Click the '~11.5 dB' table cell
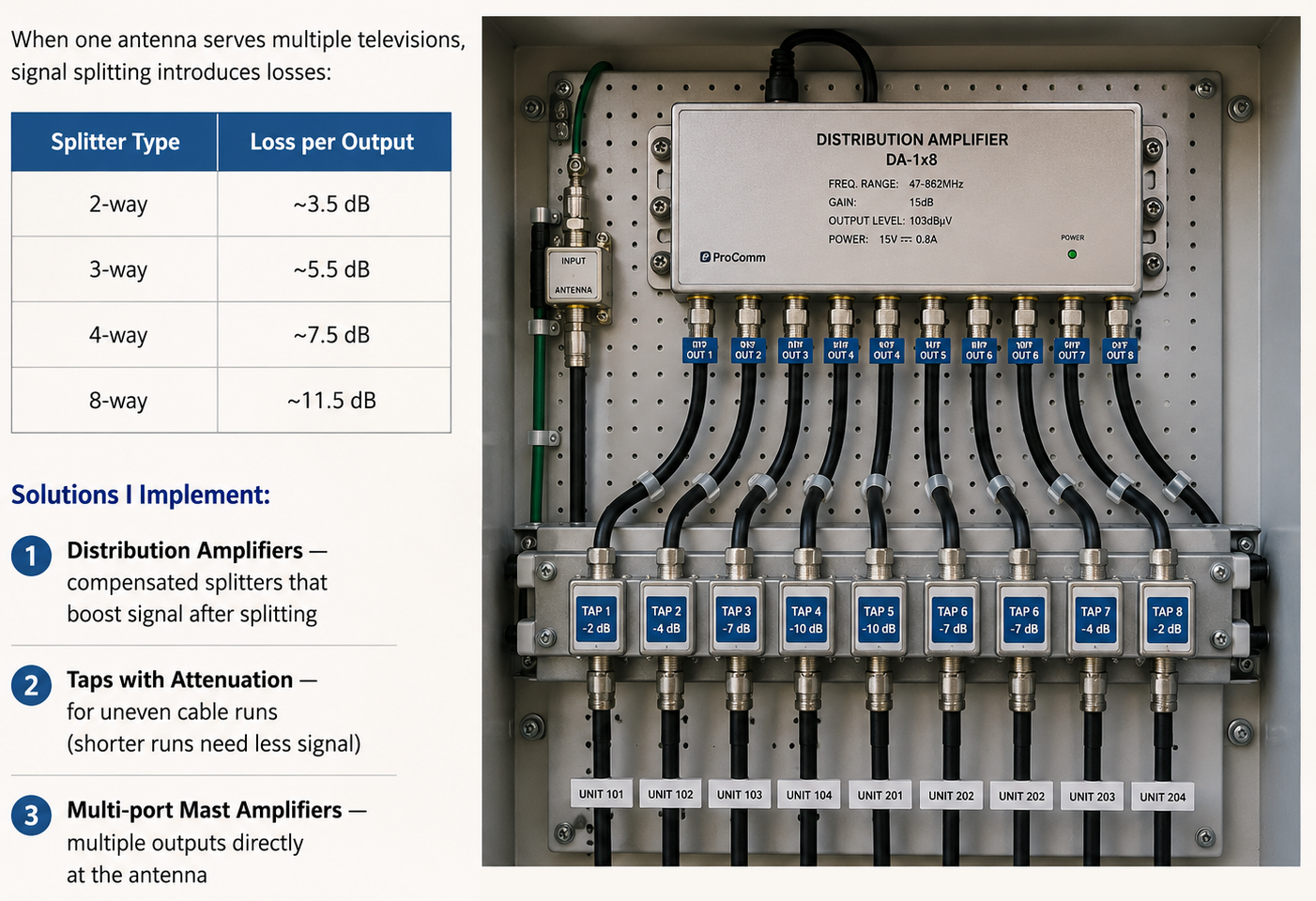Screen dimensions: 1316x901 [333, 401]
